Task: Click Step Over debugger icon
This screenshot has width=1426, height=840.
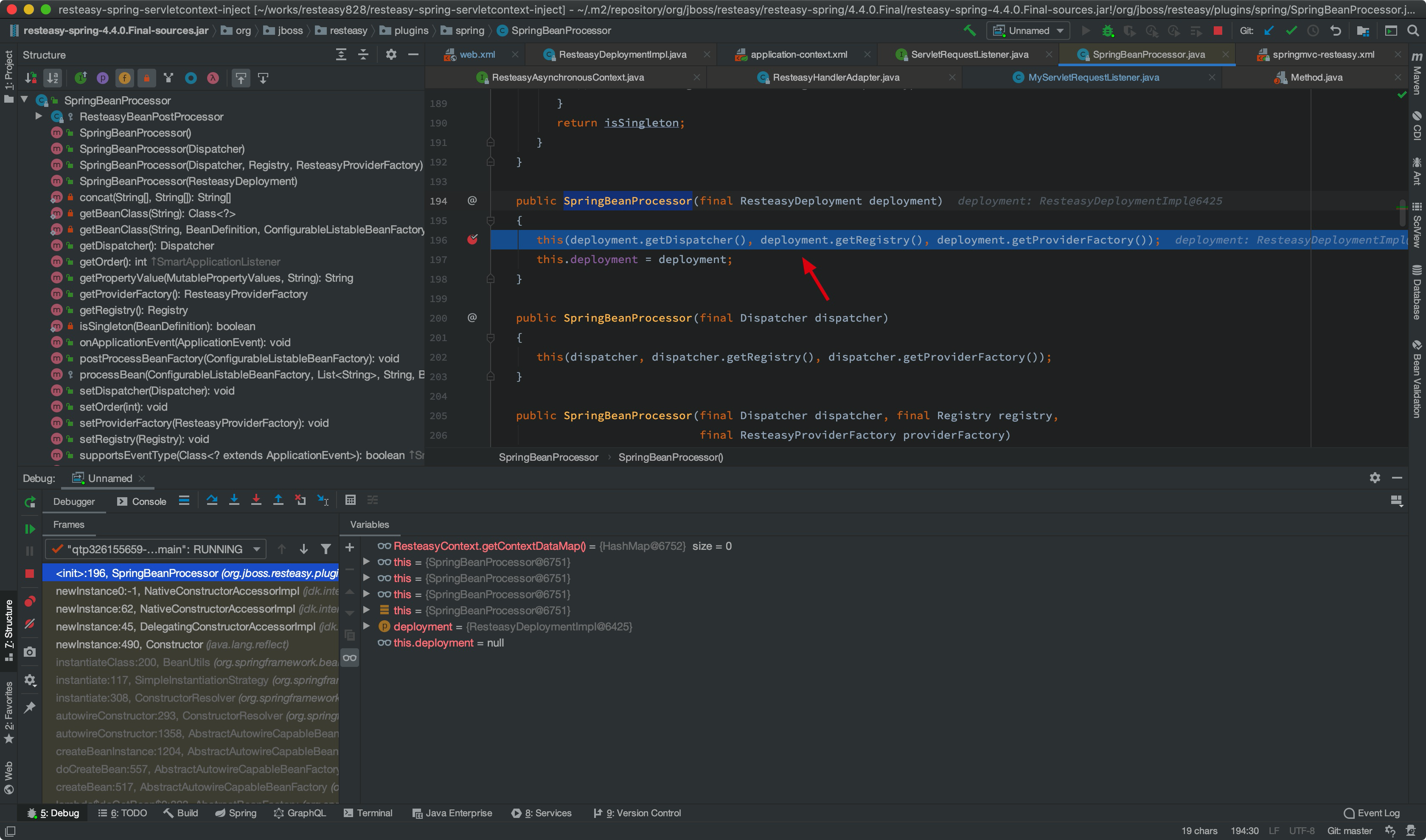Action: click(212, 500)
